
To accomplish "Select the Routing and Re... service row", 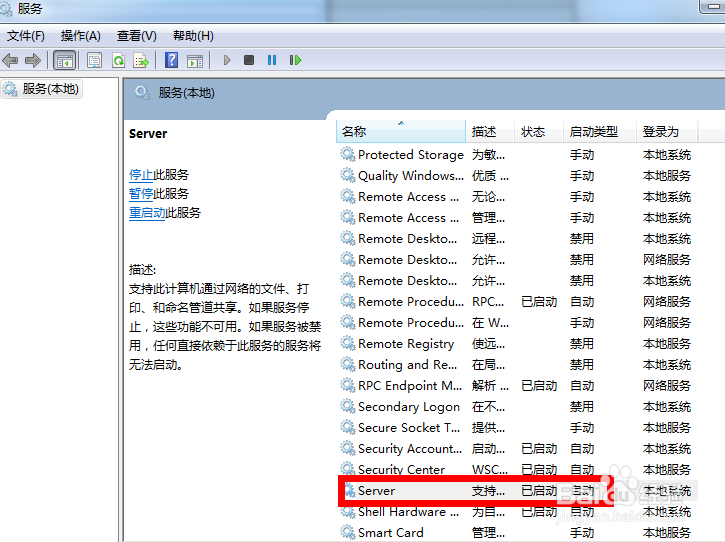I will [x=517, y=364].
